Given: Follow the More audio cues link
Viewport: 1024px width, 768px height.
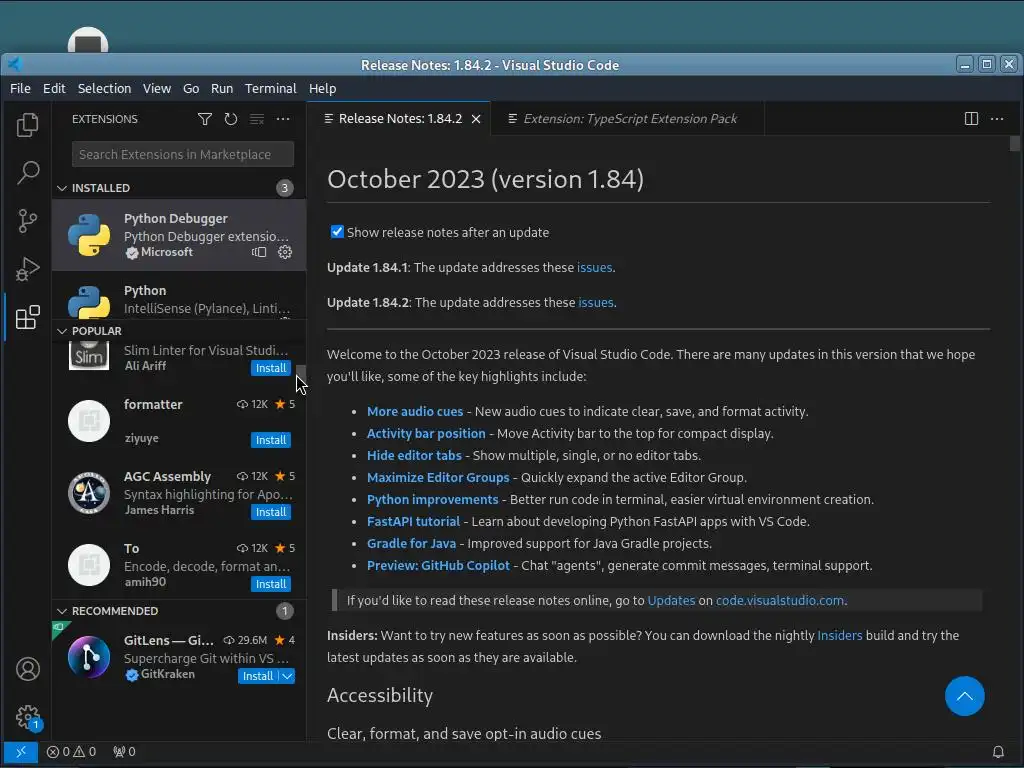Looking at the screenshot, I should [x=415, y=411].
